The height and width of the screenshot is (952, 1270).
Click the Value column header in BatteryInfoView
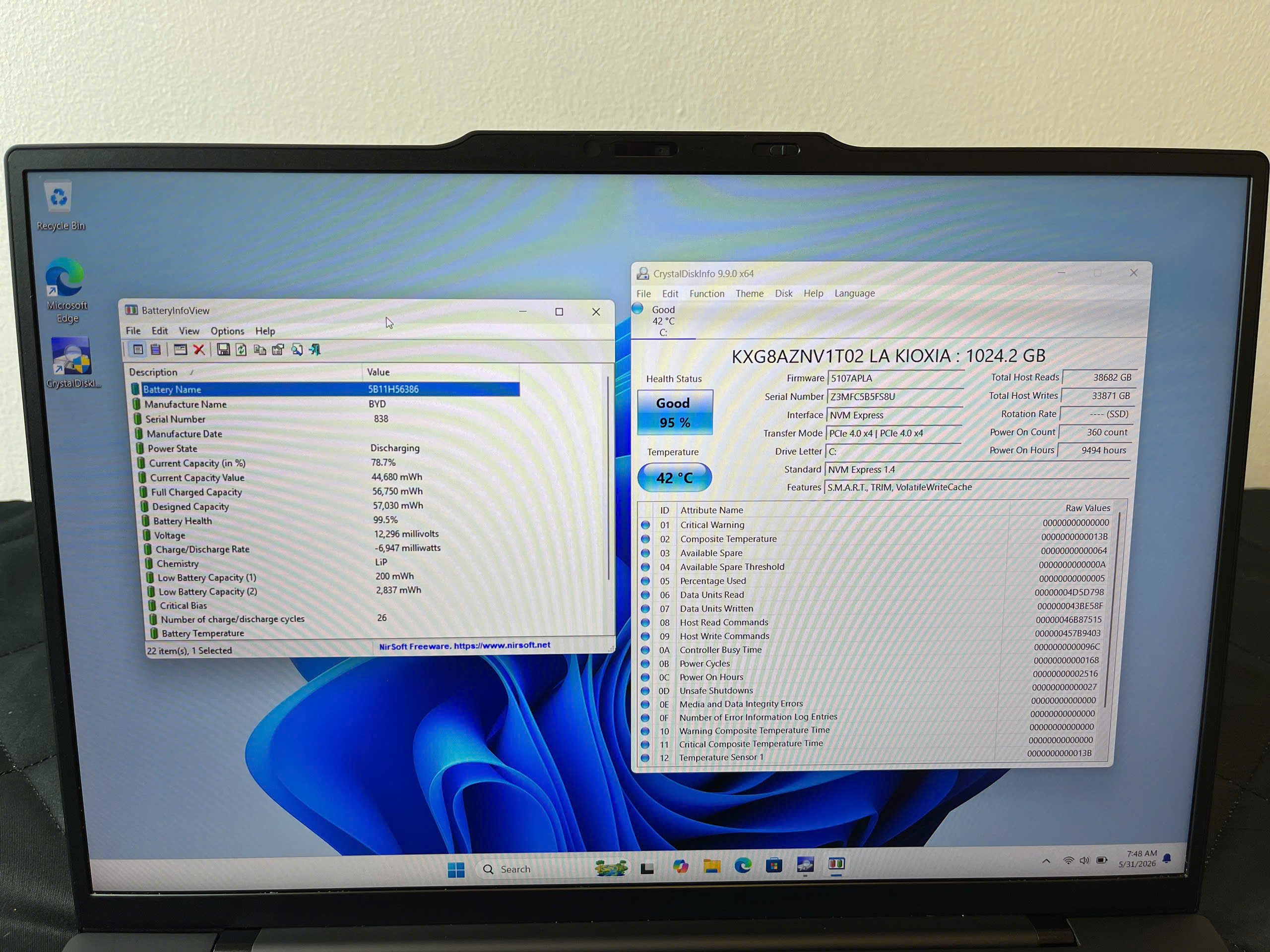pyautogui.click(x=441, y=372)
